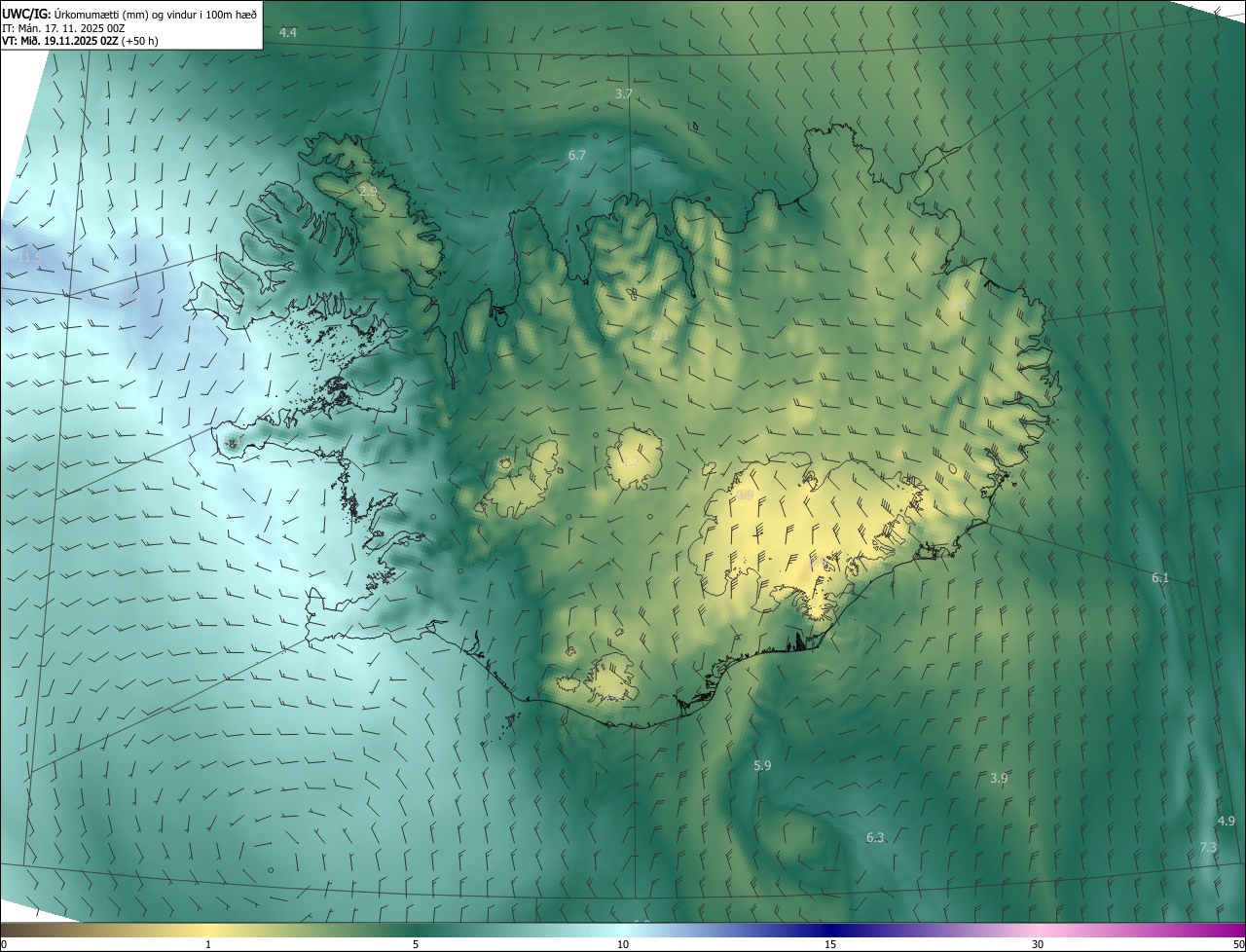Click the 3.7 value north of Iceland
1246x952 pixels.
pos(624,94)
